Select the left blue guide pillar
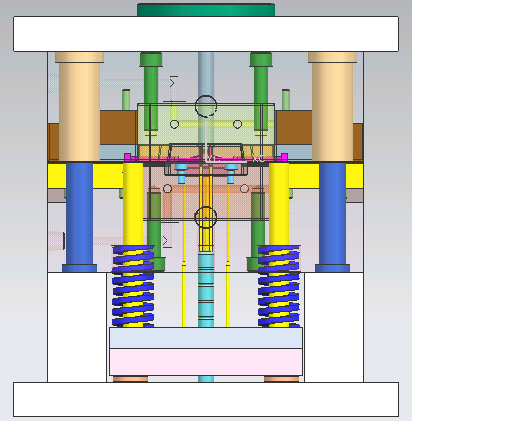Image resolution: width=512 pixels, height=421 pixels. [79, 217]
